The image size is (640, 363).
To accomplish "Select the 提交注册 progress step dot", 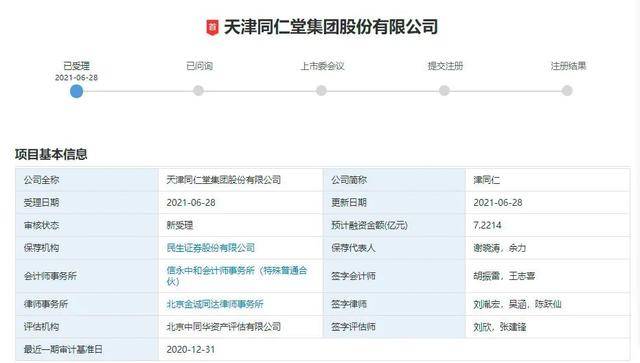I will 444,90.
